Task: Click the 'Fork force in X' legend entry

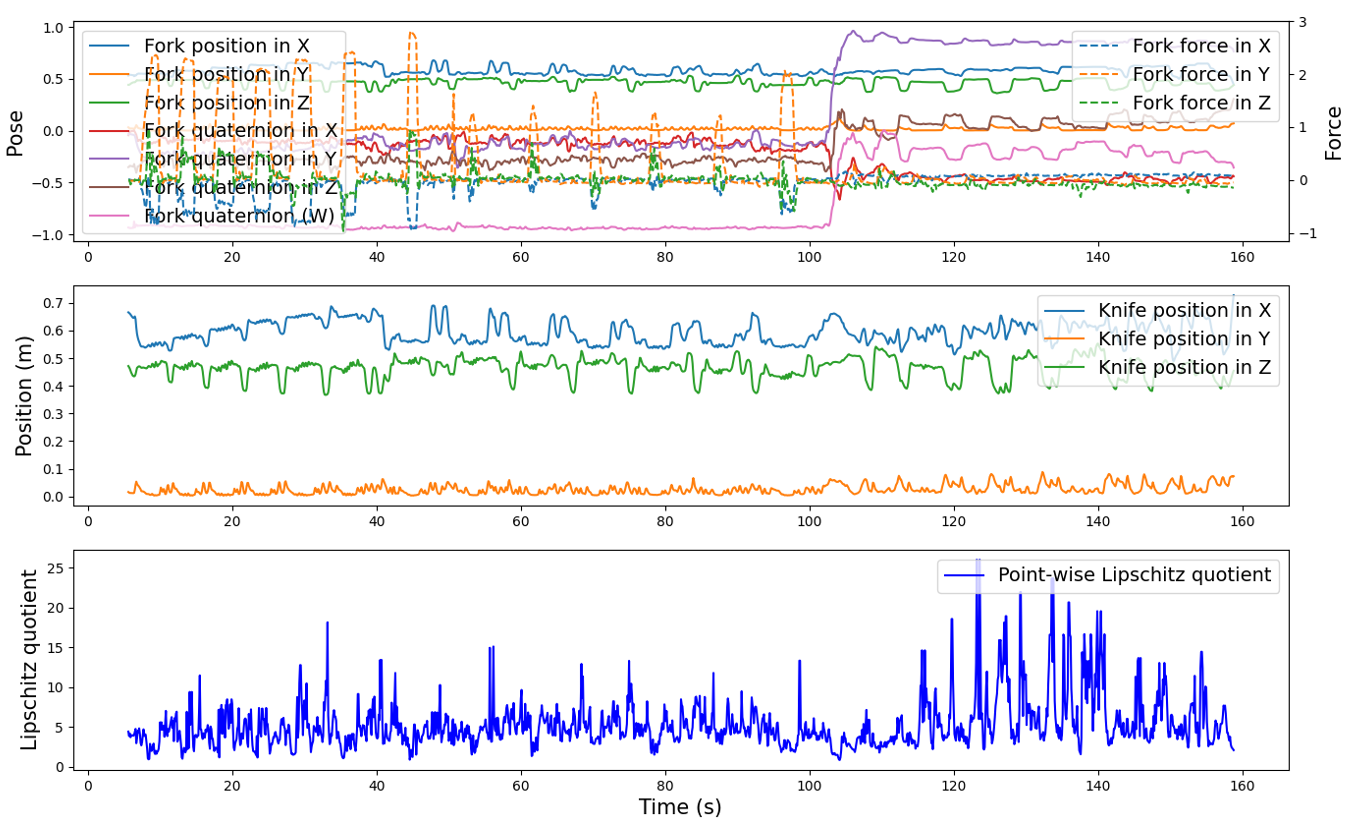Action: click(x=1175, y=46)
